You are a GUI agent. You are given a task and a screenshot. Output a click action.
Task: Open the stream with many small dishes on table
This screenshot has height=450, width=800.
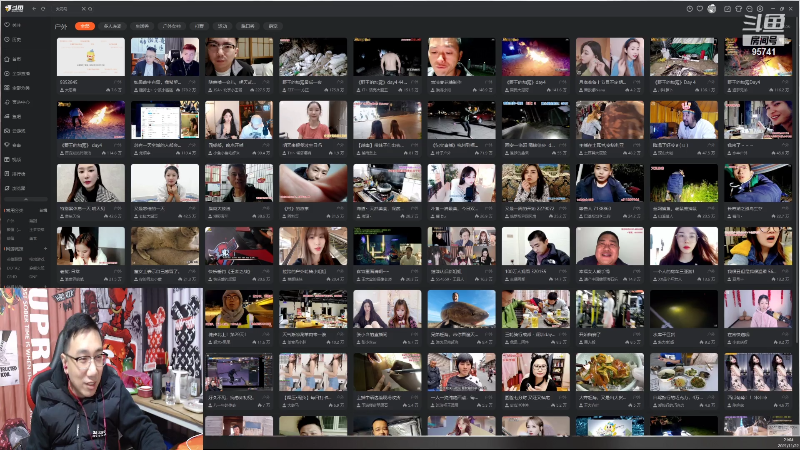(684, 372)
